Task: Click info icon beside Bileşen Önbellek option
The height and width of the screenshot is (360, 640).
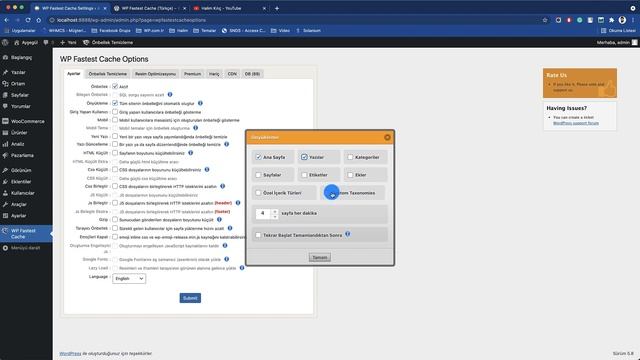Action: point(170,95)
